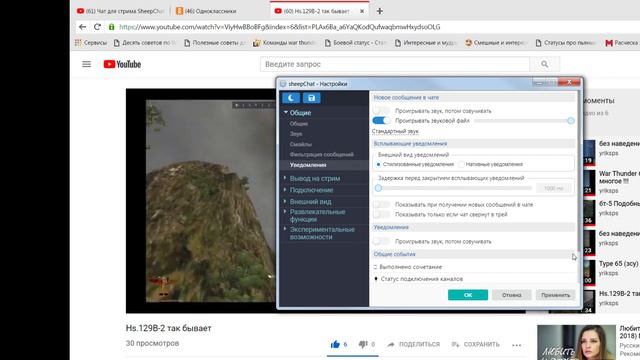Screen dimensions: 640x360
Task: Open 'Интересные и мудрые' bookmark
Action: [x=426, y=42]
